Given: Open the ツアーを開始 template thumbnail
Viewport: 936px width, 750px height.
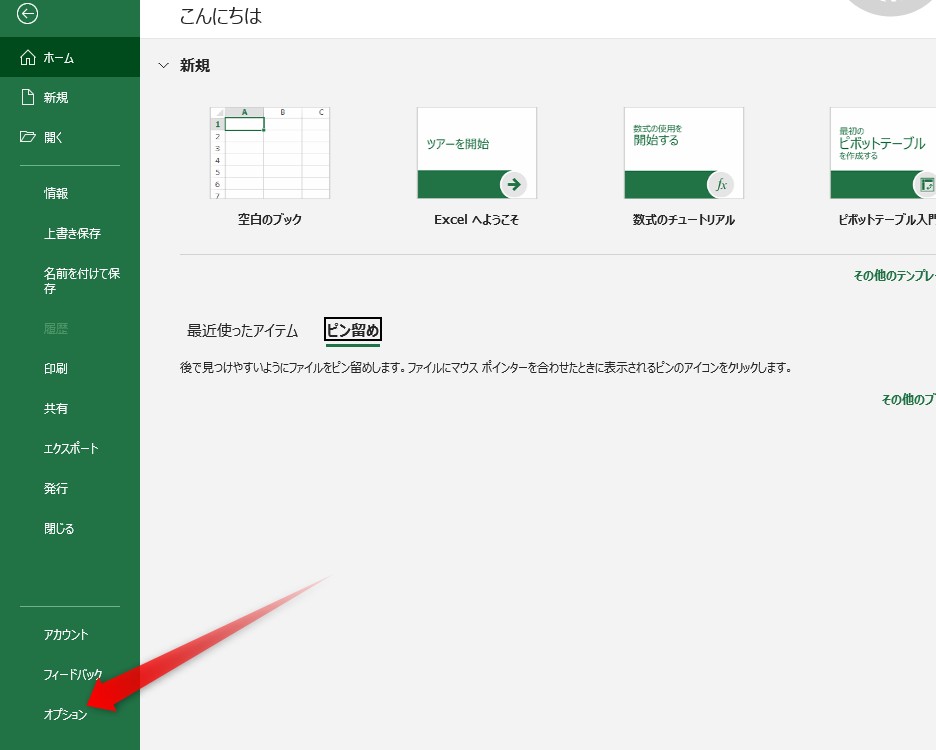Looking at the screenshot, I should click(x=477, y=153).
